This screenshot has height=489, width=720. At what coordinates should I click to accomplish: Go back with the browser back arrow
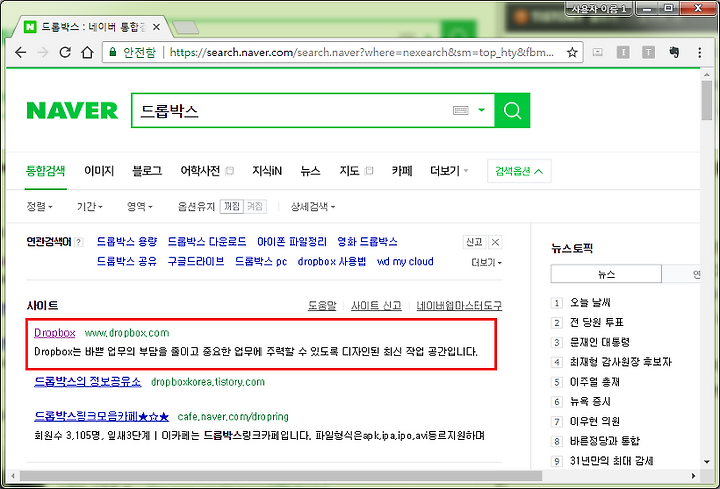tap(21, 52)
